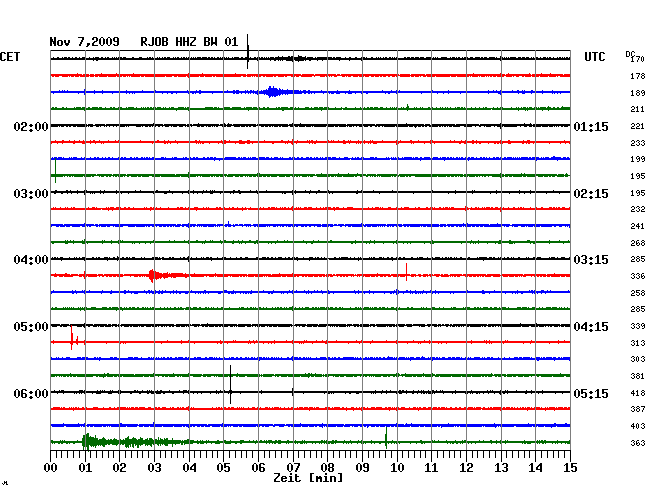
Task: Click the 12 minute axis tick label
Action: pyautogui.click(x=466, y=467)
